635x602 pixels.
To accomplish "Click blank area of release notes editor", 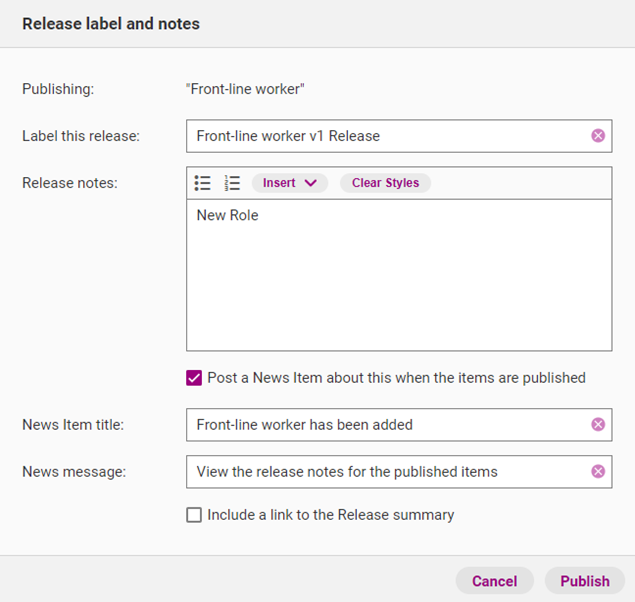I will click(398, 290).
